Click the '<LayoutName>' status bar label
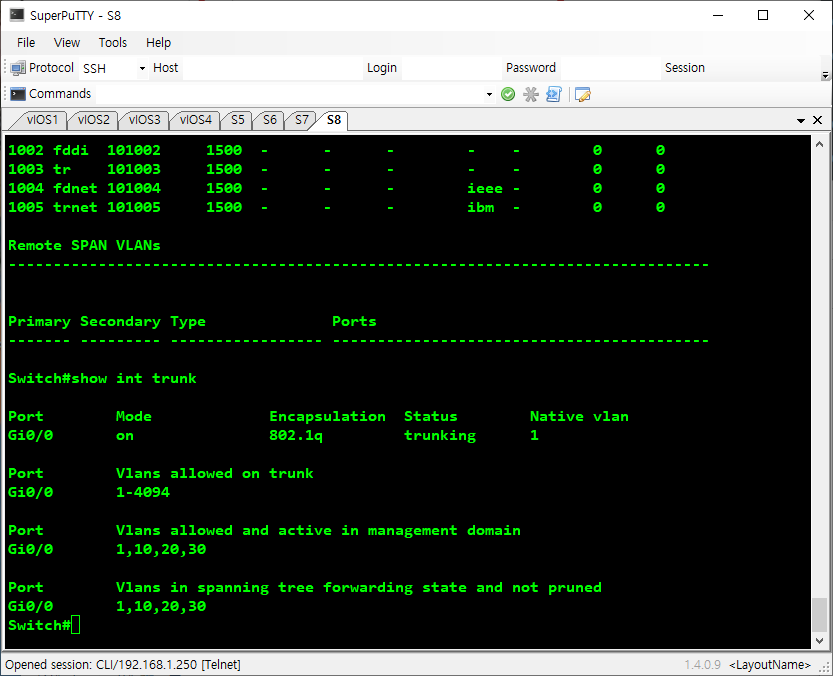Viewport: 833px width, 676px height. pyautogui.click(x=770, y=665)
